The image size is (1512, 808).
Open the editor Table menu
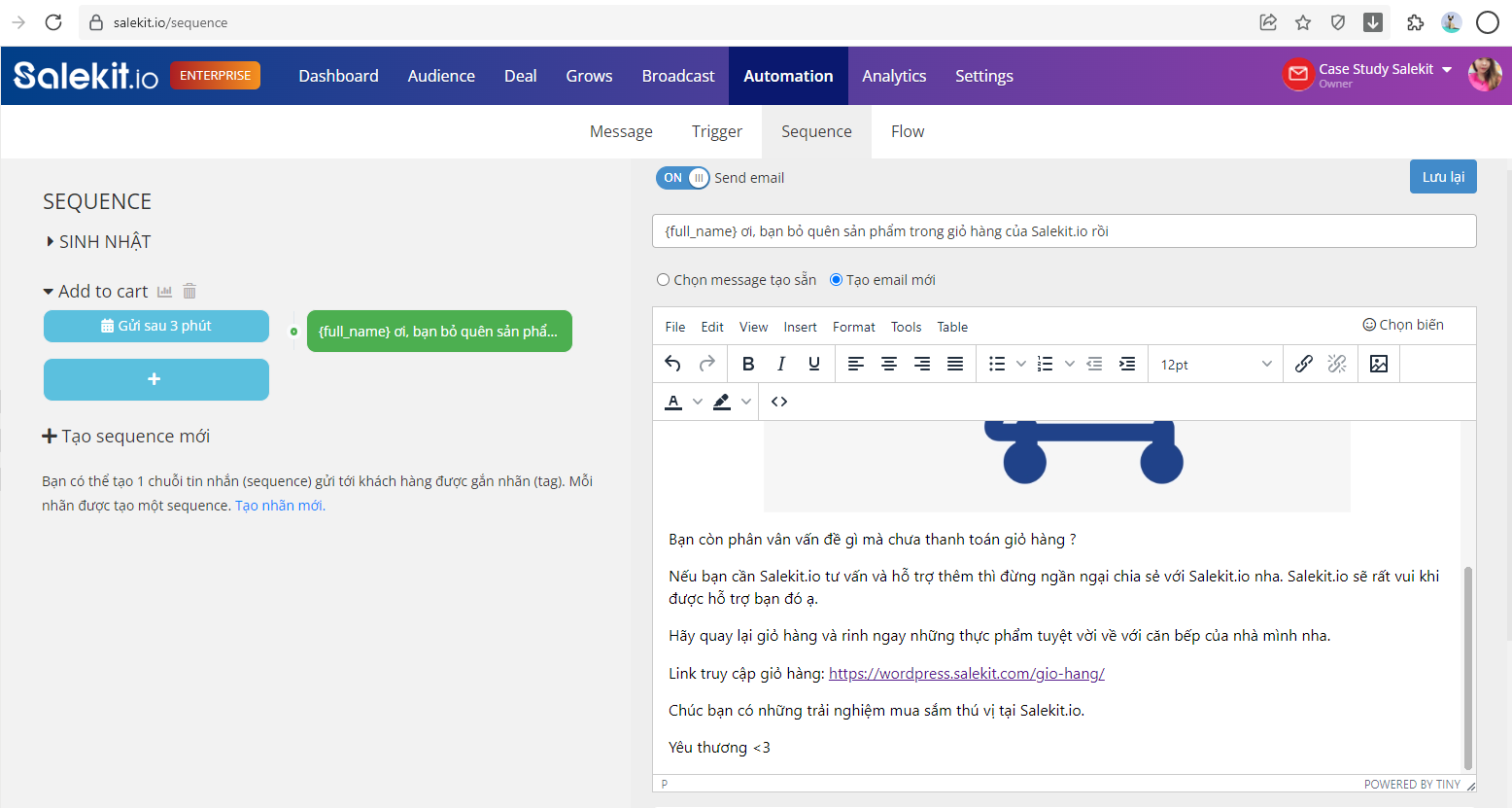click(x=952, y=327)
